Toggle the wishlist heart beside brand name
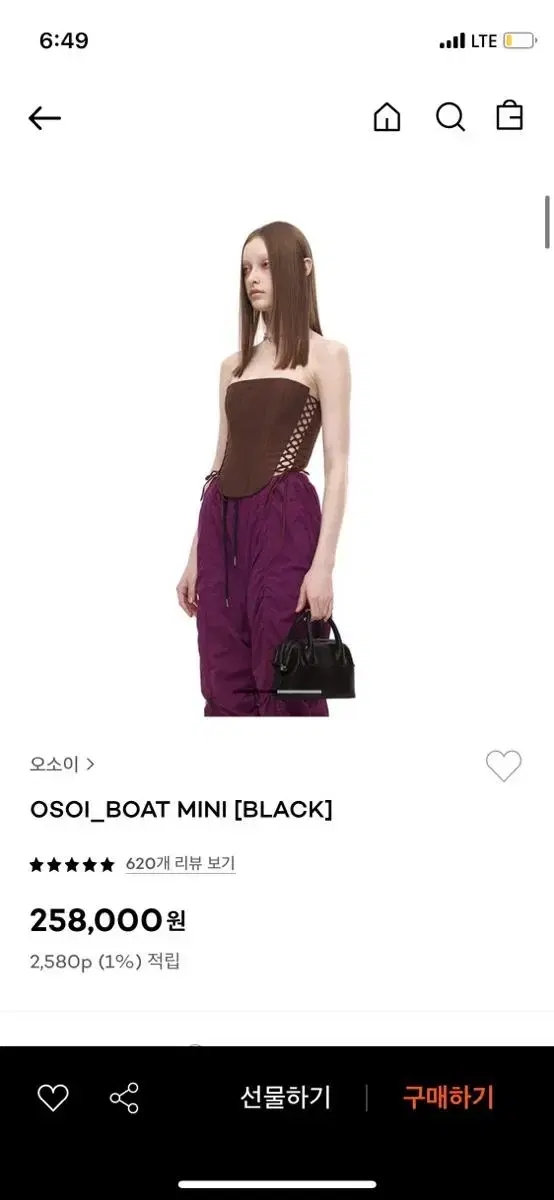This screenshot has height=1200, width=554. coord(504,766)
